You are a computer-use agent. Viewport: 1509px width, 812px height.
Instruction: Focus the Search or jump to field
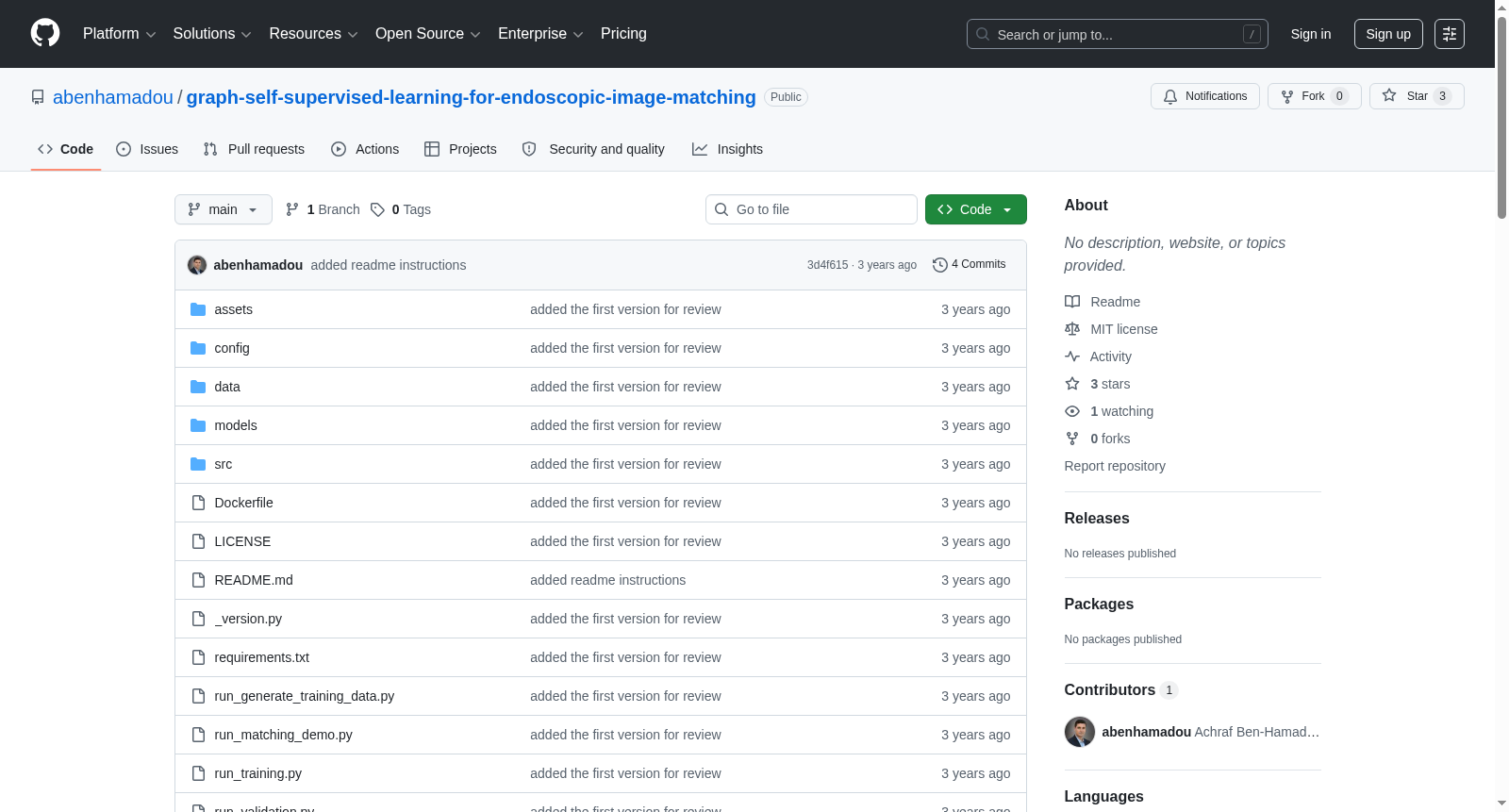tap(1117, 34)
